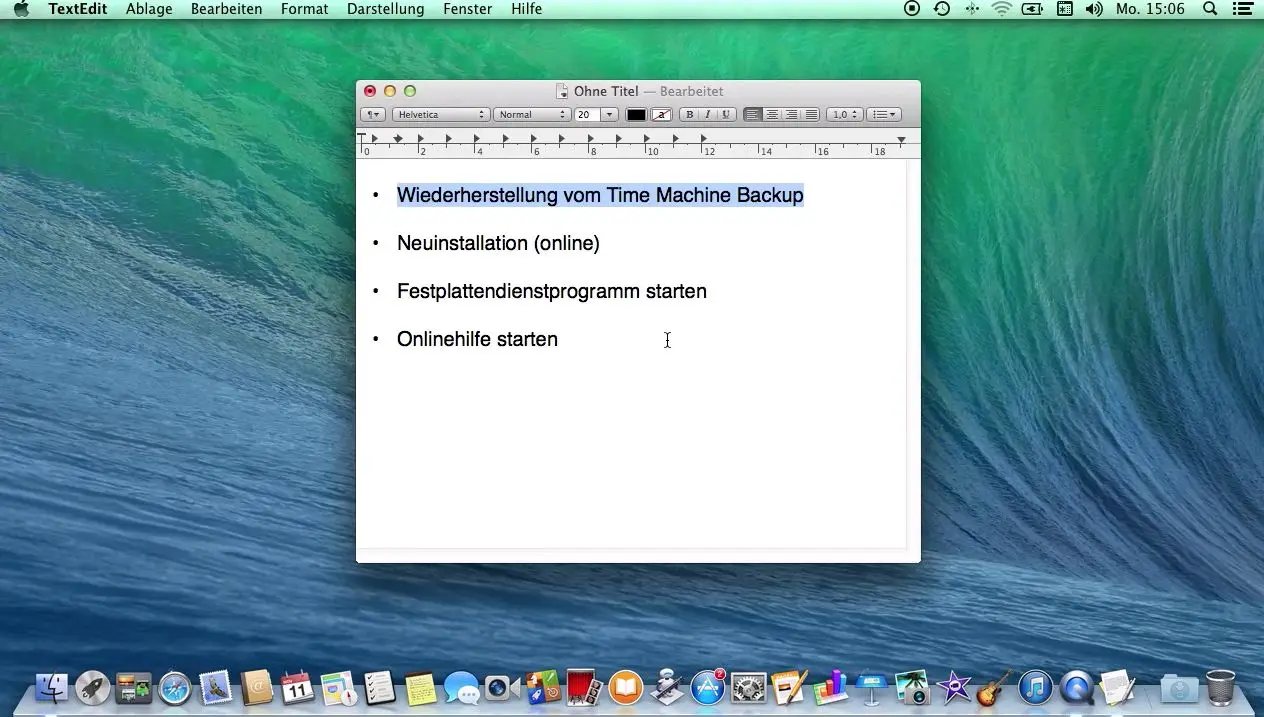1264x717 pixels.
Task: Click the battery status icon
Action: (1032, 9)
